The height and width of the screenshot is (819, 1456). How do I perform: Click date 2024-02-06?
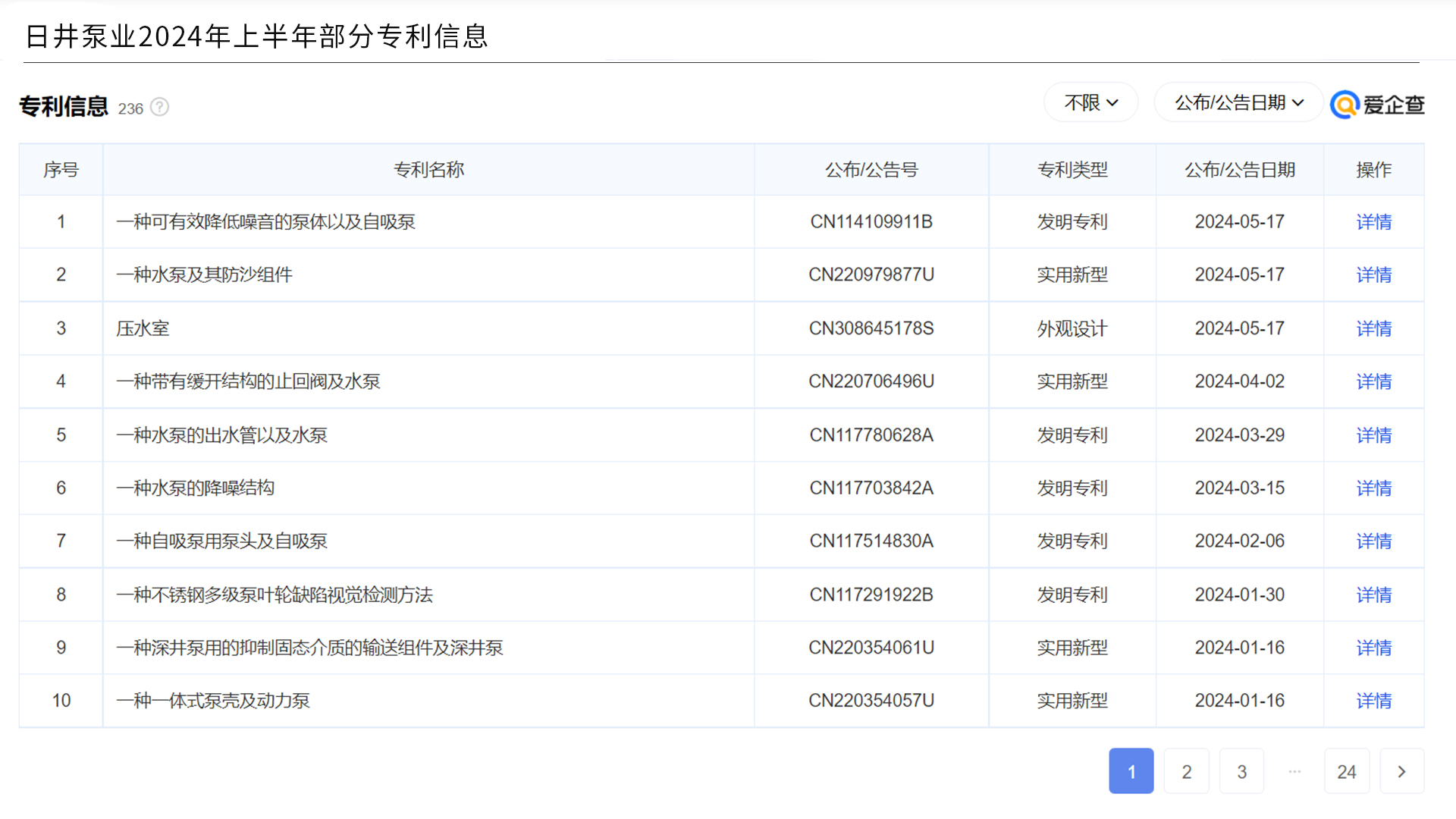pos(1240,541)
